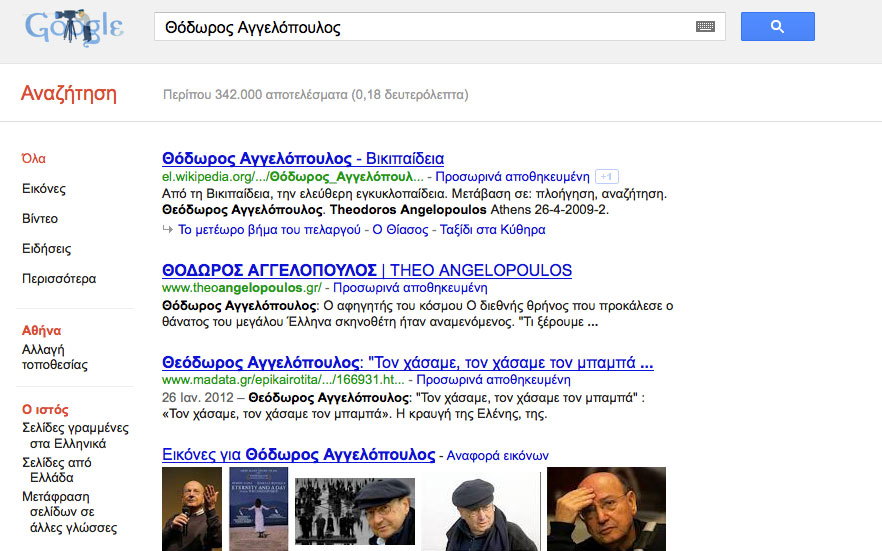882x551 pixels.
Task: Open the on-screen keyboard icon
Action: click(705, 26)
